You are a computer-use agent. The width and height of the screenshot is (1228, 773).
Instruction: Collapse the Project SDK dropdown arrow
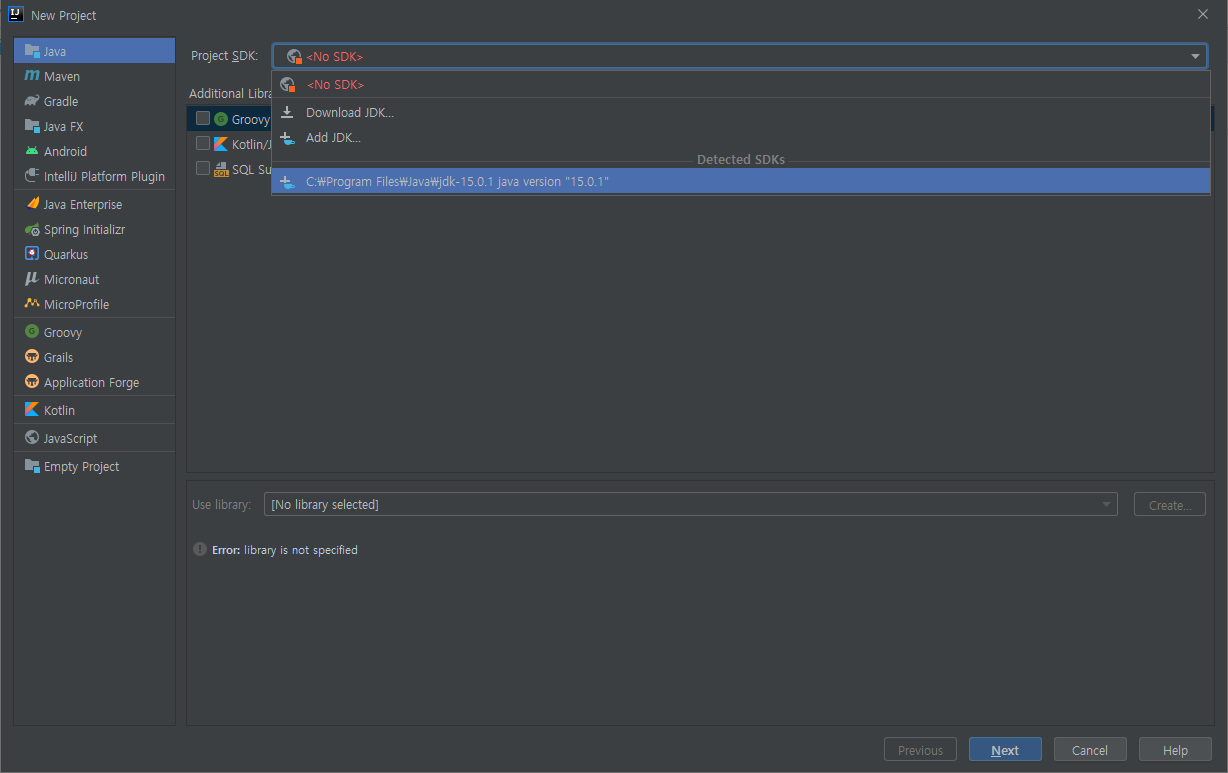pos(1195,56)
